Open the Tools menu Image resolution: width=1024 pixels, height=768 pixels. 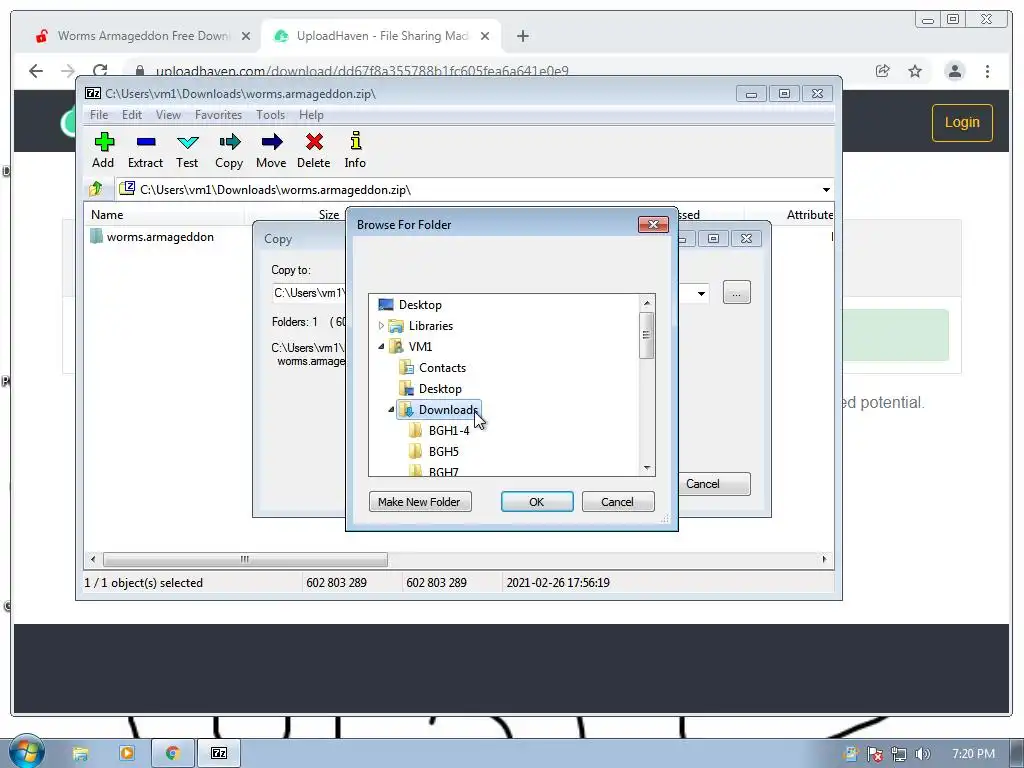tap(270, 115)
